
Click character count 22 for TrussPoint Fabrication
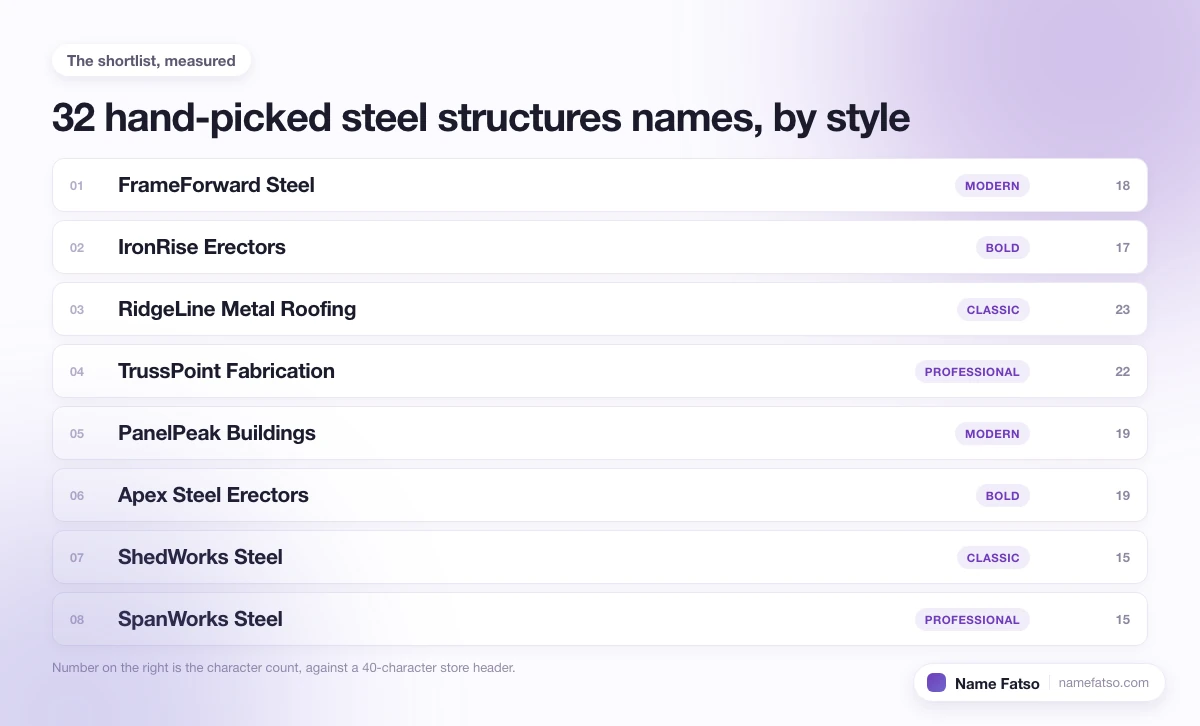click(1123, 372)
